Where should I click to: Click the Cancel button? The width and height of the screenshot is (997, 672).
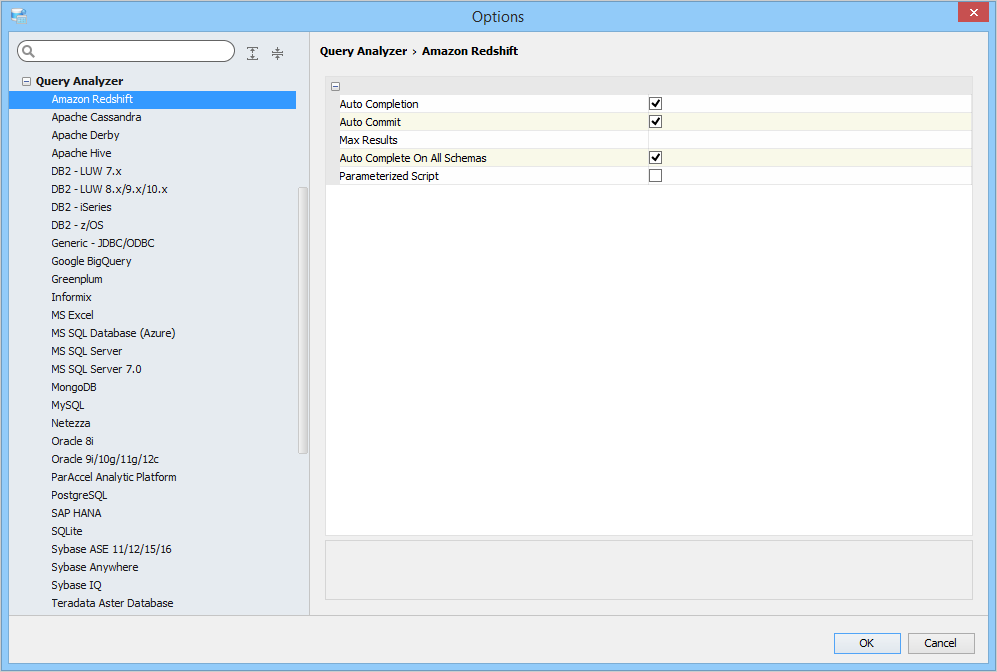(940, 643)
